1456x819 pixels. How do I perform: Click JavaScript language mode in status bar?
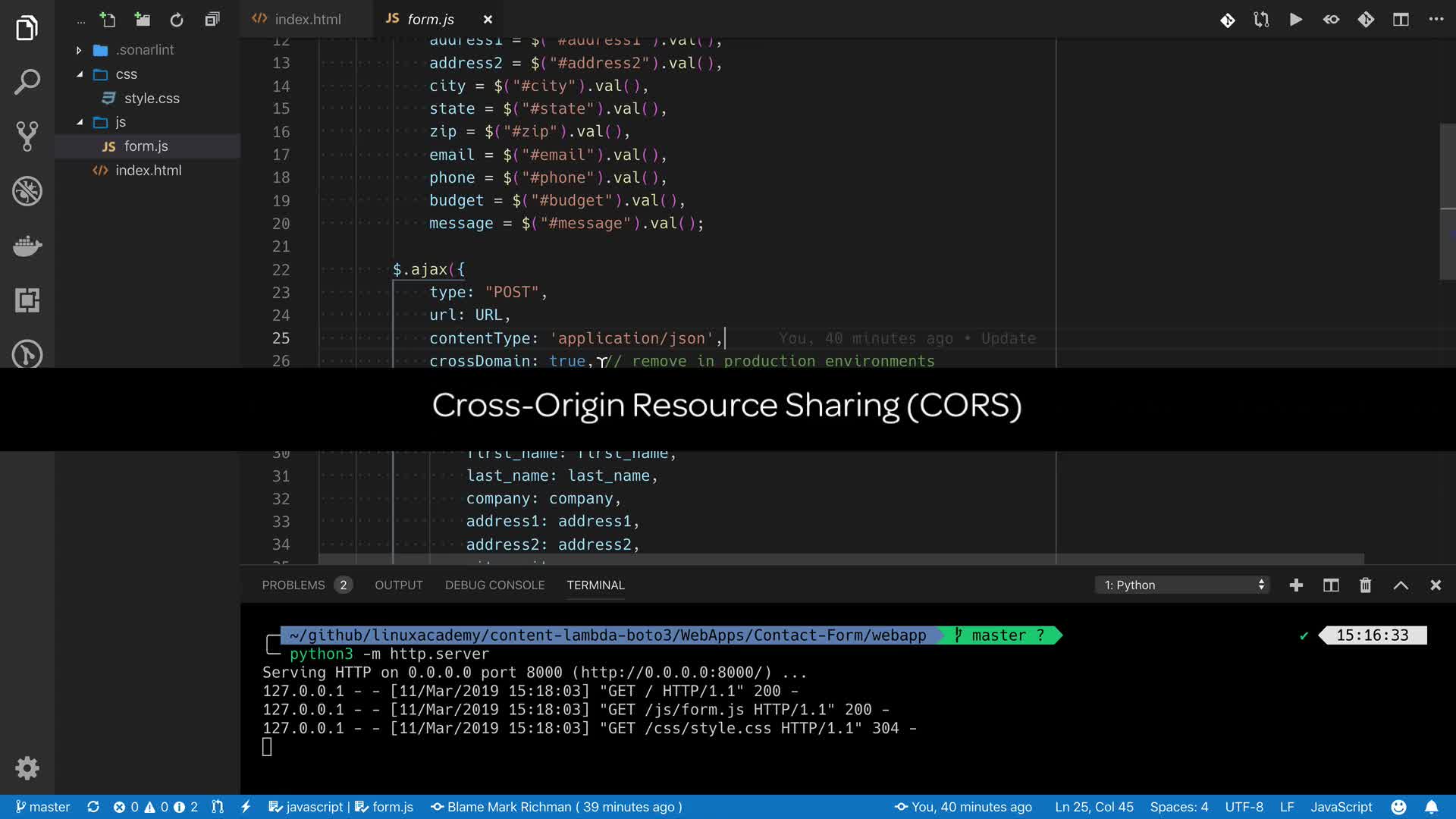1341,807
